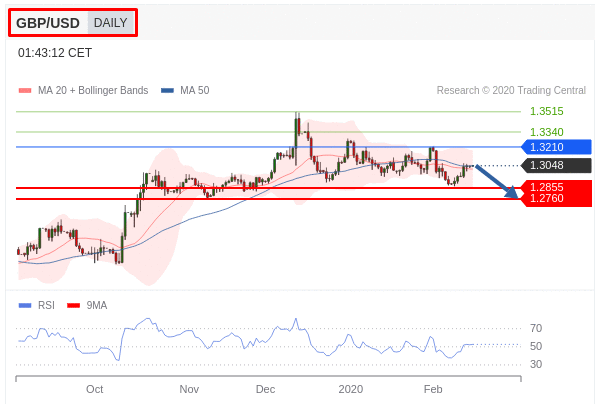
Task: Click the RSI legend label
Action: point(46,305)
